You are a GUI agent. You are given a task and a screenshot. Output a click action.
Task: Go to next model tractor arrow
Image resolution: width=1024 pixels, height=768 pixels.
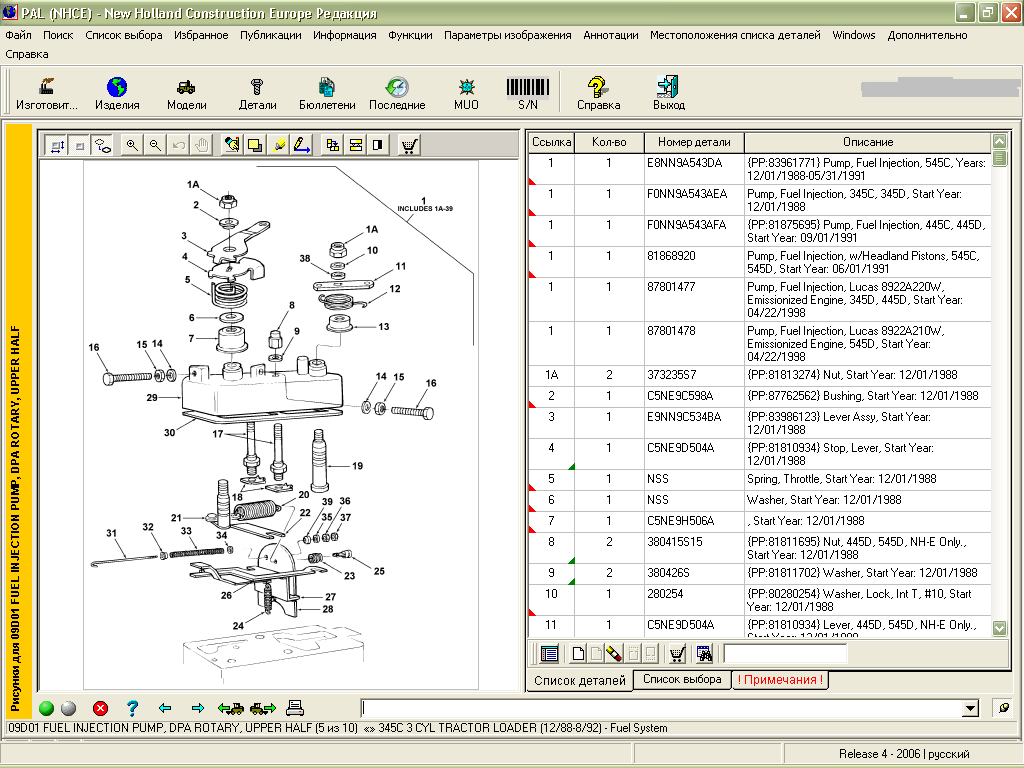(263, 709)
